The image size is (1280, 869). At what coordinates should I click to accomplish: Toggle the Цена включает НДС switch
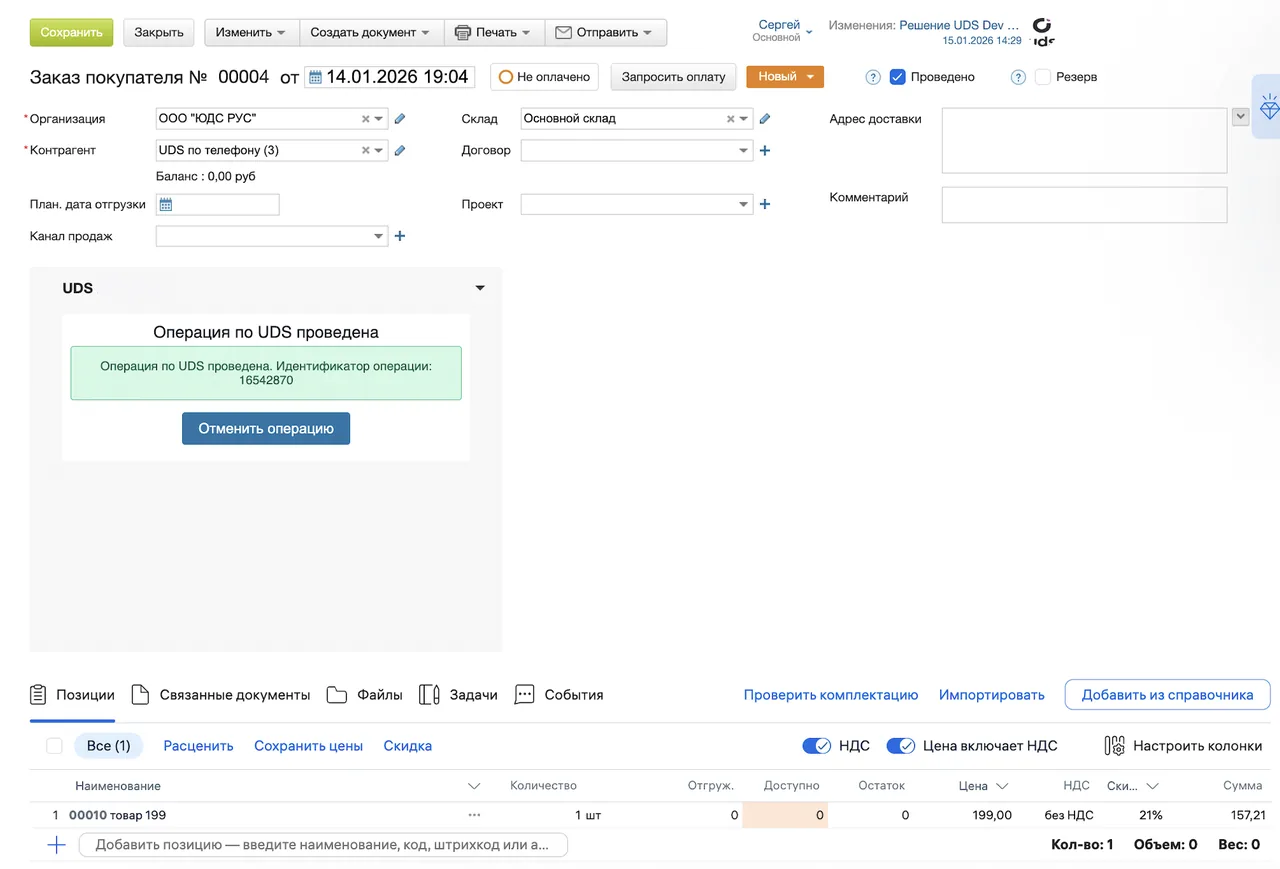coord(901,746)
